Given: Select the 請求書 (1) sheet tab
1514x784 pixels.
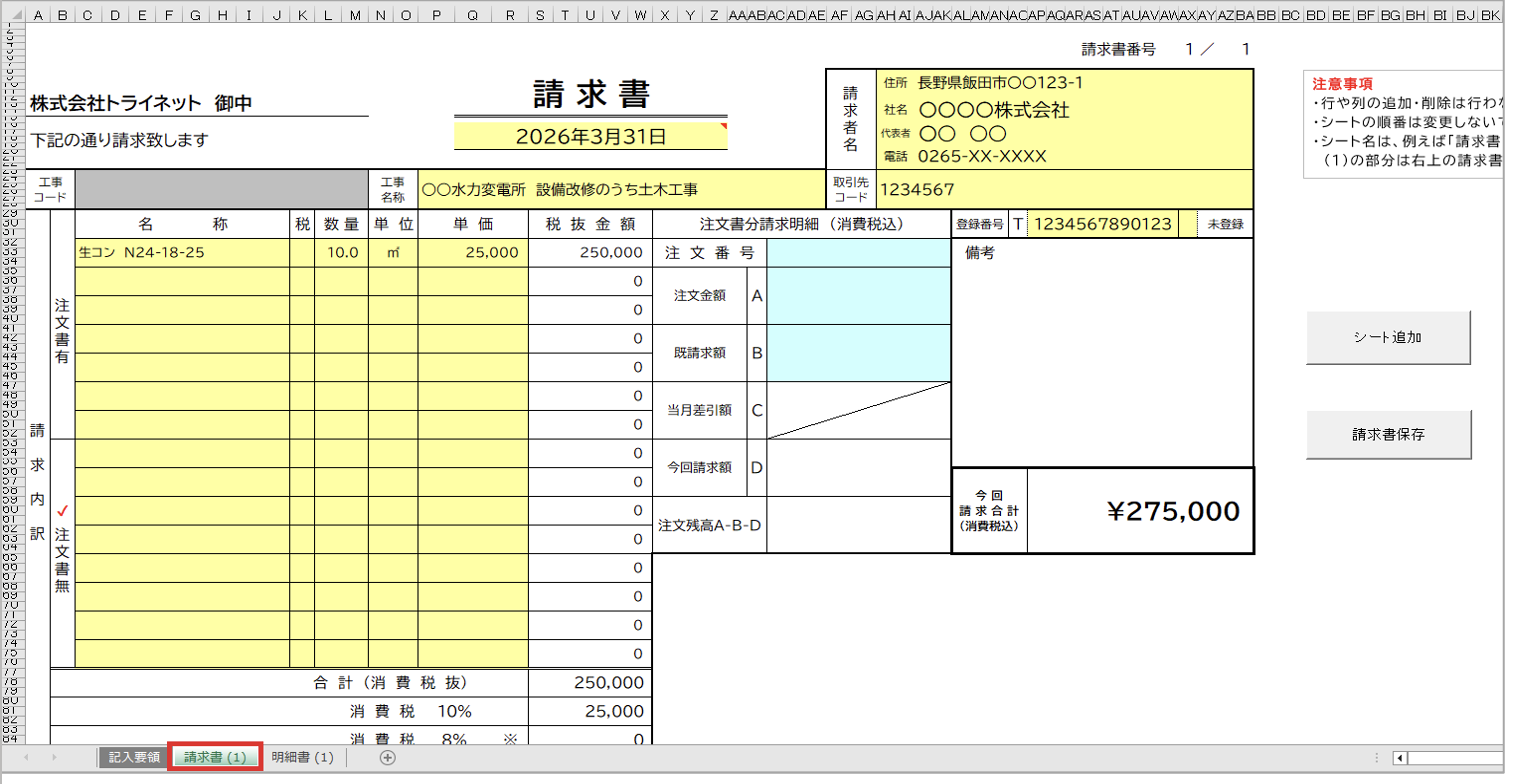Looking at the screenshot, I should coord(215,758).
